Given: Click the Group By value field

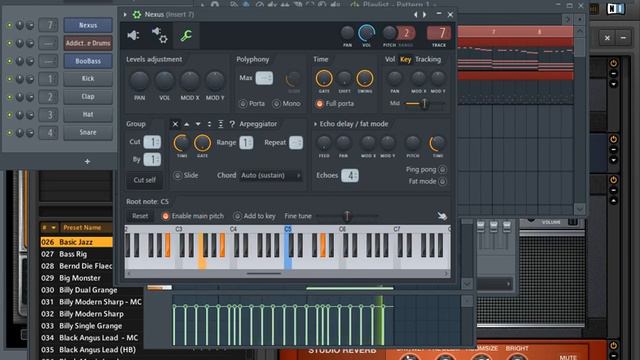Looking at the screenshot, I should 152,160.
